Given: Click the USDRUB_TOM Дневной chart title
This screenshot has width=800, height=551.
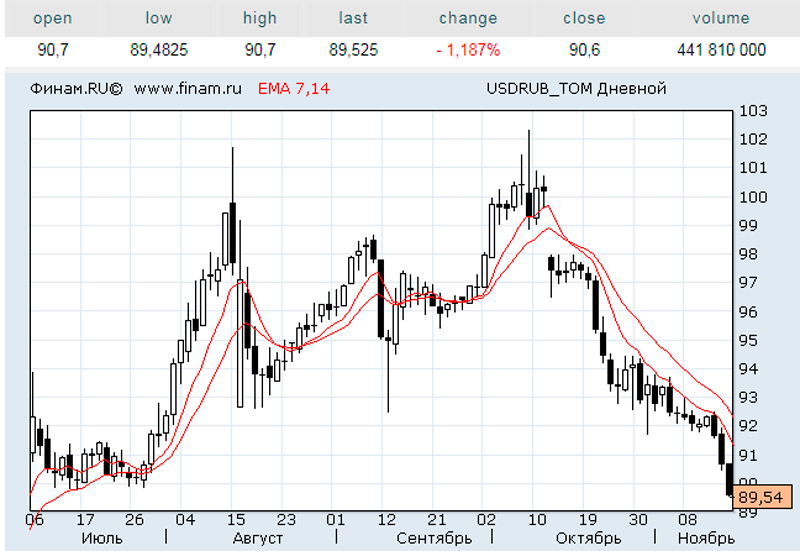Looking at the screenshot, I should [576, 89].
